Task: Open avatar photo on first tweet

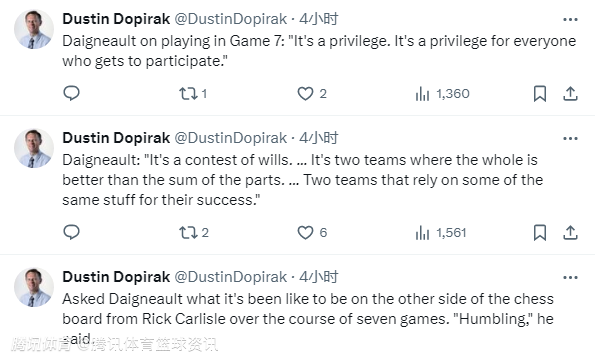Action: pyautogui.click(x=34, y=29)
